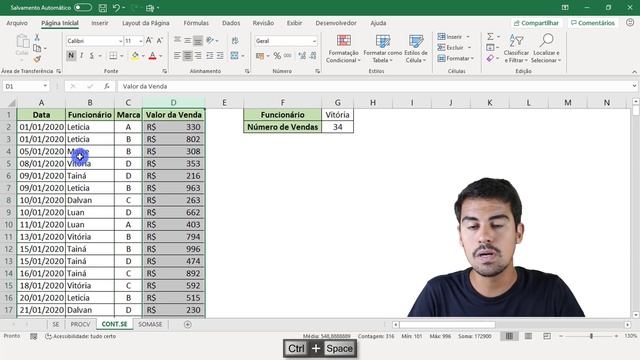This screenshot has width=640, height=360.
Task: Click the Cut scissors icon
Action: (x=37, y=38)
